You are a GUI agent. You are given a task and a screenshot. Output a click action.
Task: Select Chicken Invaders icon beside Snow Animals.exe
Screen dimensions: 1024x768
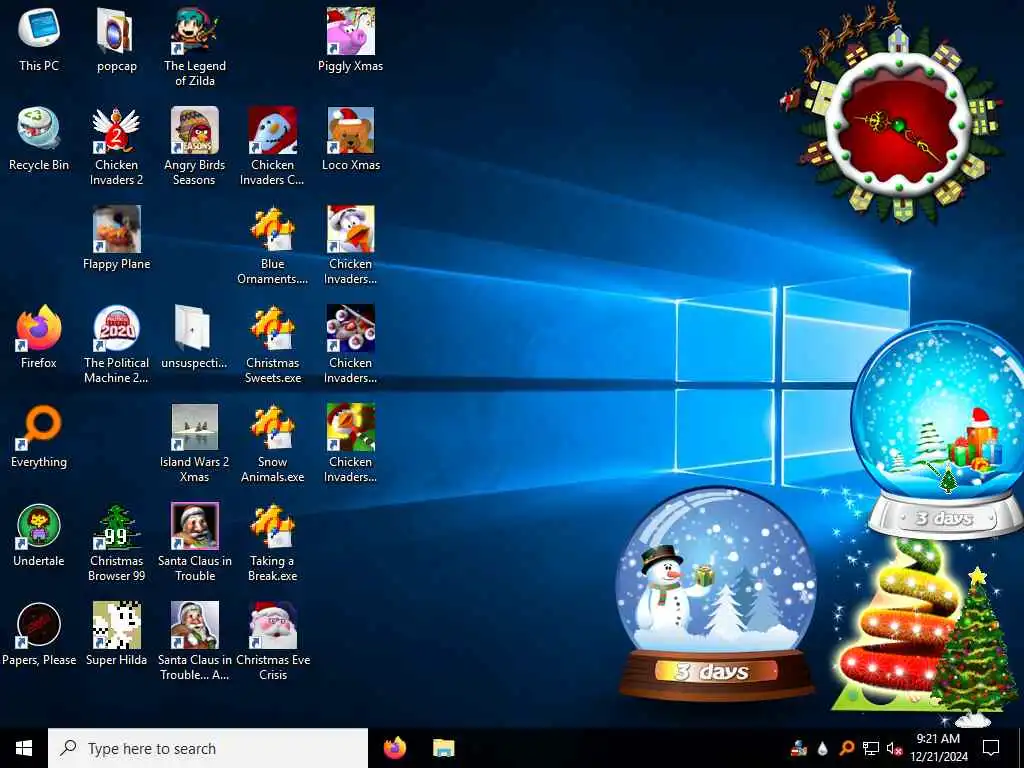point(351,444)
